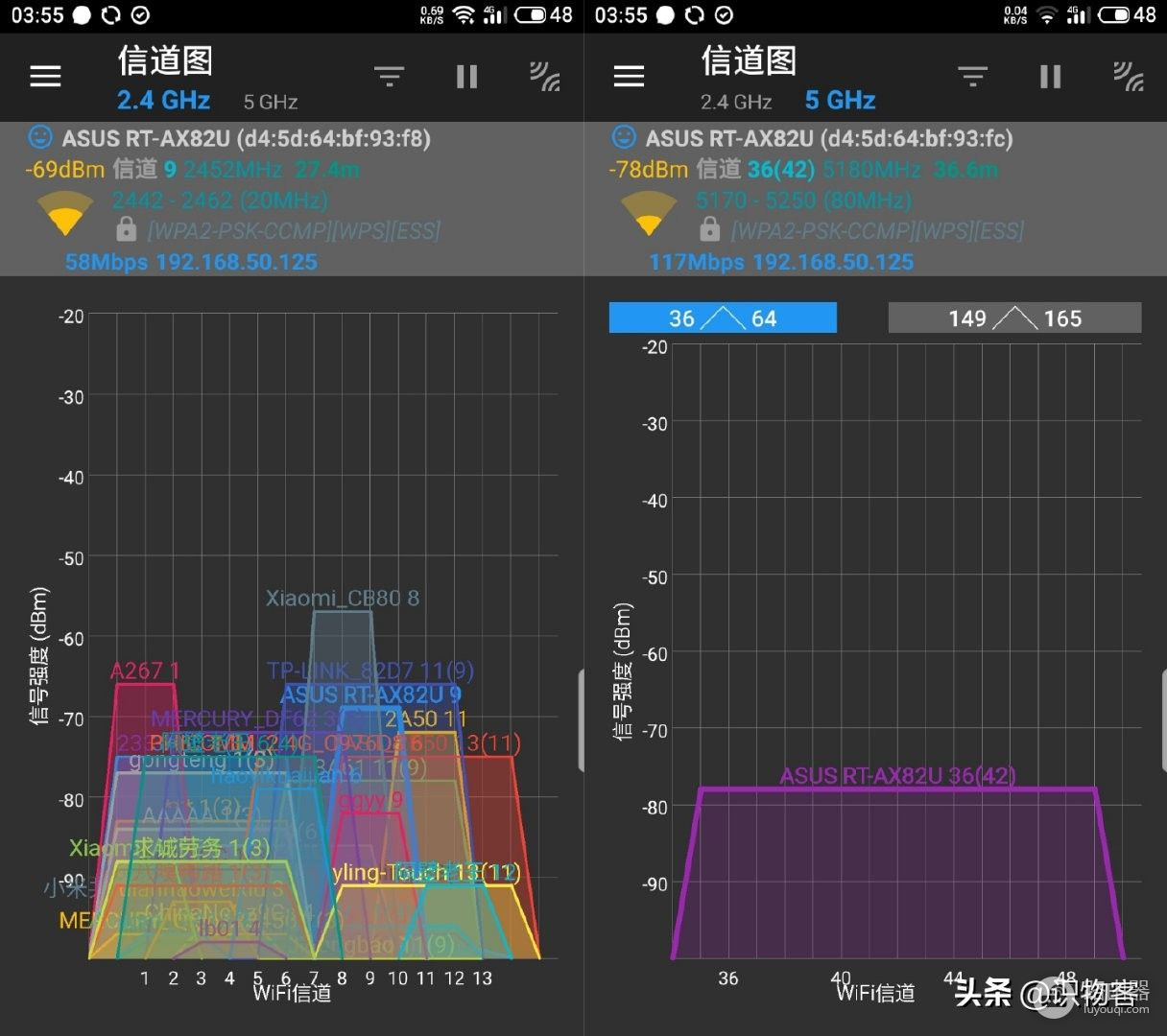Tap the smiley icon beside ASUS RT-AX82U
Screen dimensions: 1167x1036
pyautogui.click(x=39, y=137)
